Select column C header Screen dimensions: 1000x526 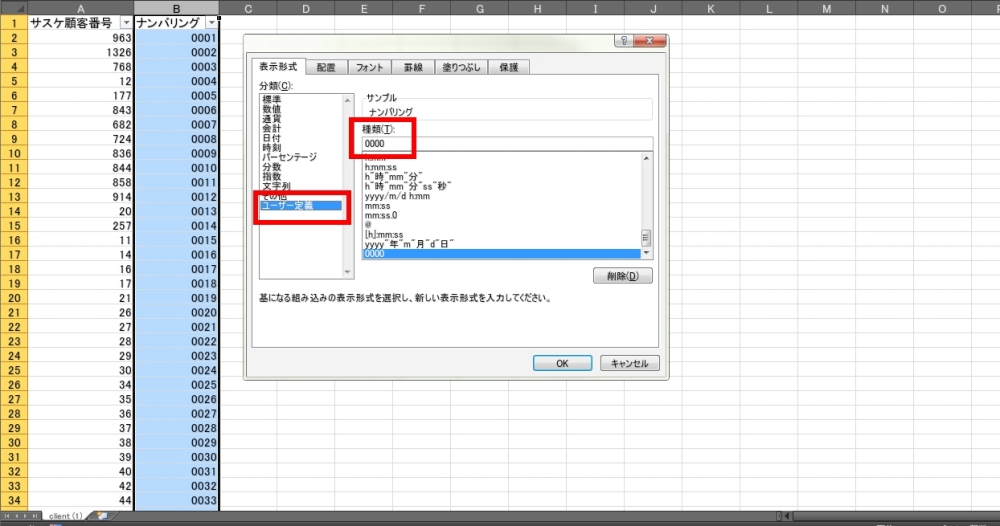pos(247,8)
